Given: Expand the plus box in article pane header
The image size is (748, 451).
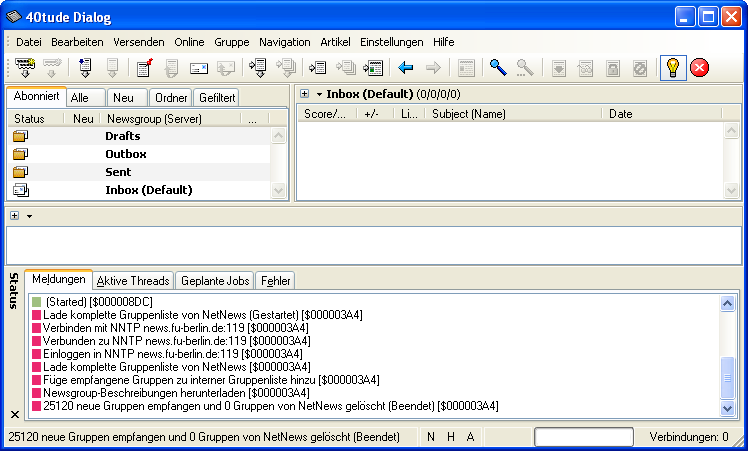Looking at the screenshot, I should click(15, 216).
